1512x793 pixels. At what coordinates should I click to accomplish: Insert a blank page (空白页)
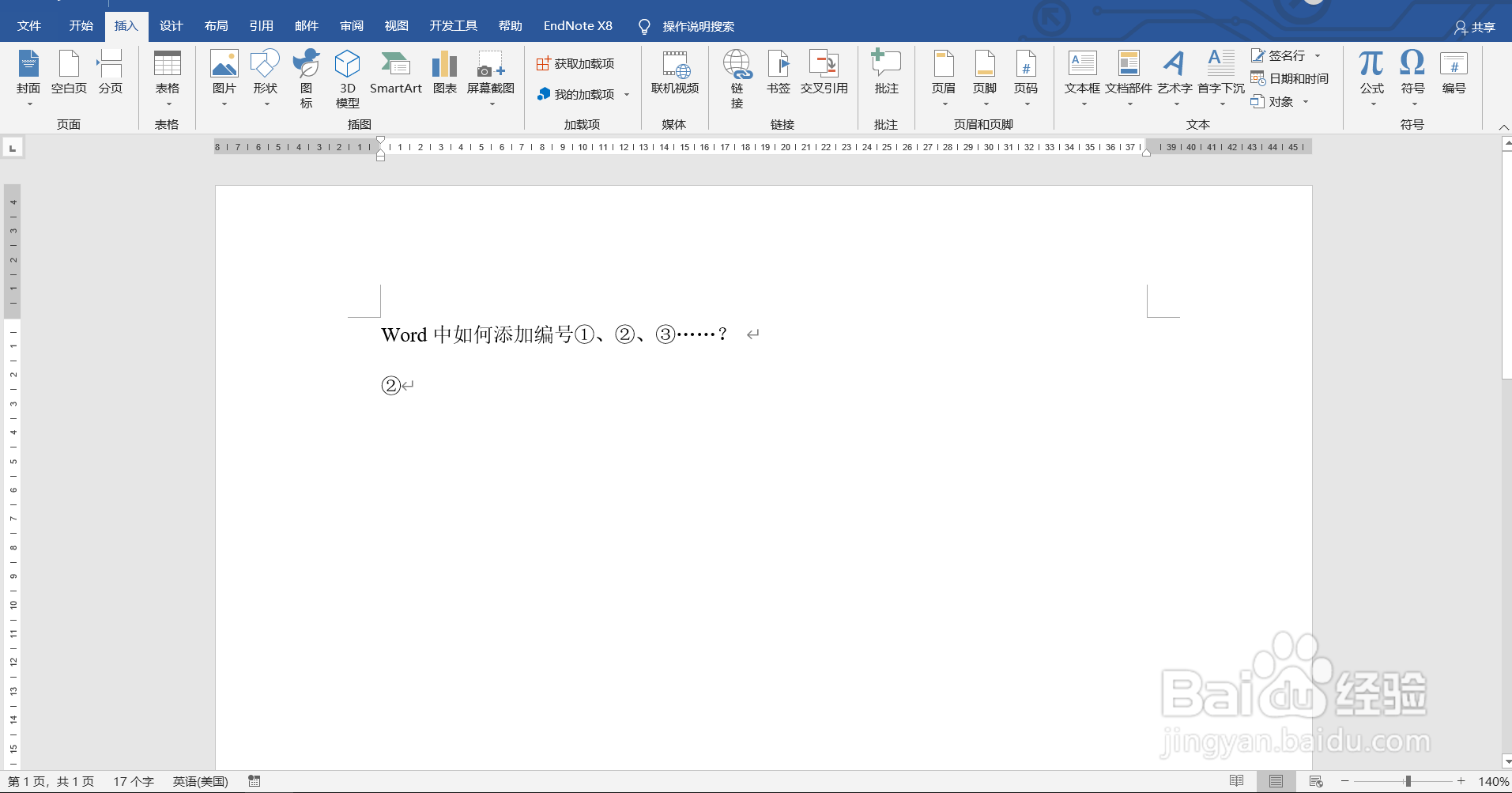[x=69, y=73]
